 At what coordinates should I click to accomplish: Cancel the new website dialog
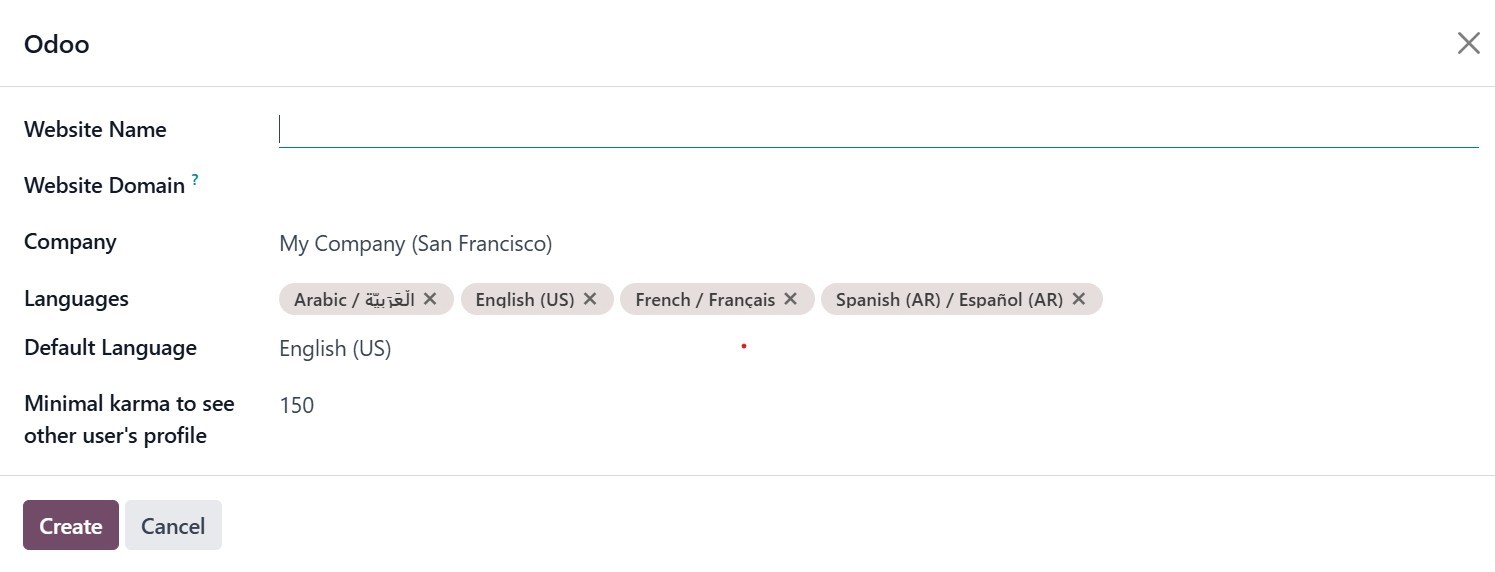click(173, 526)
